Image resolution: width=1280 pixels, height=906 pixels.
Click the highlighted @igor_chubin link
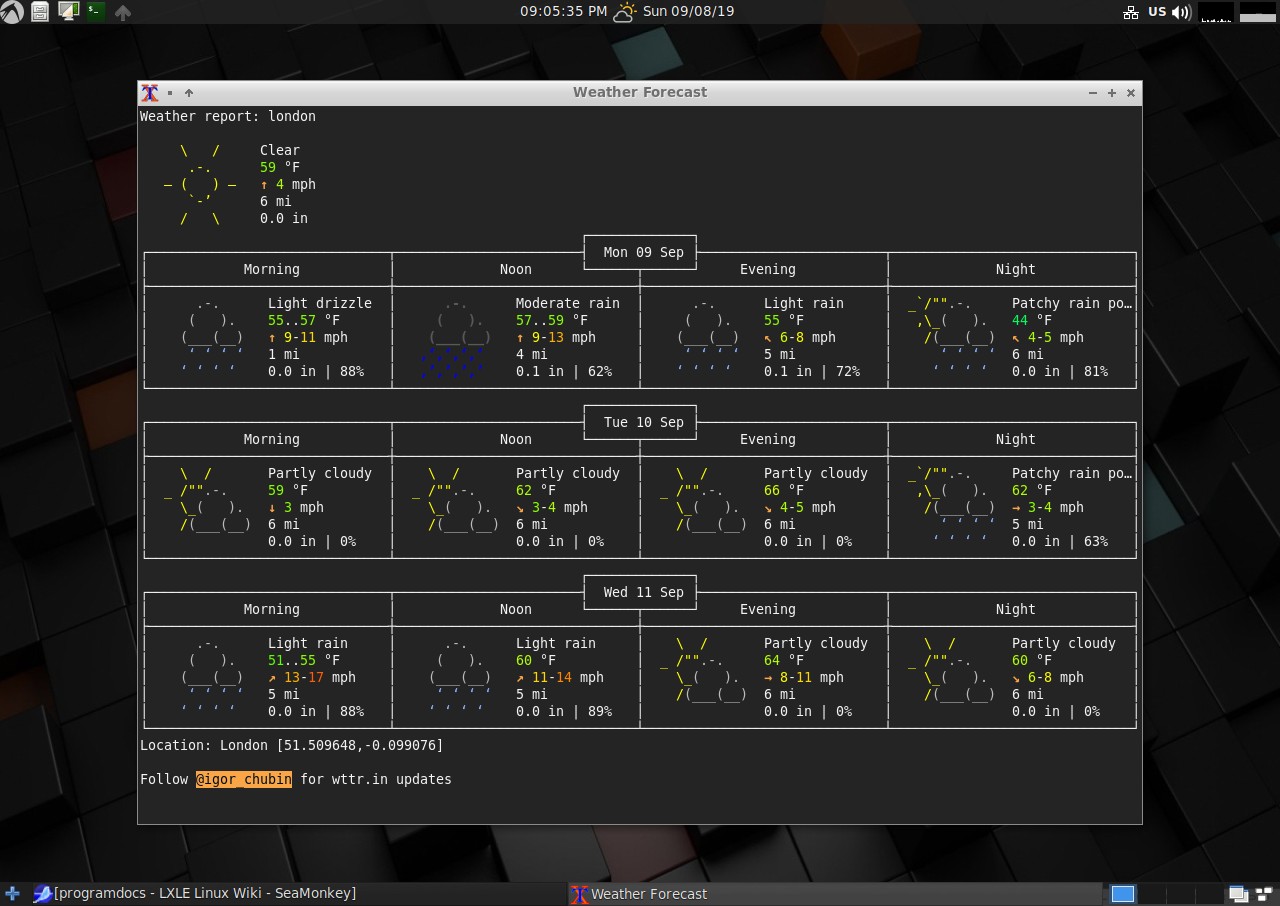pyautogui.click(x=244, y=779)
